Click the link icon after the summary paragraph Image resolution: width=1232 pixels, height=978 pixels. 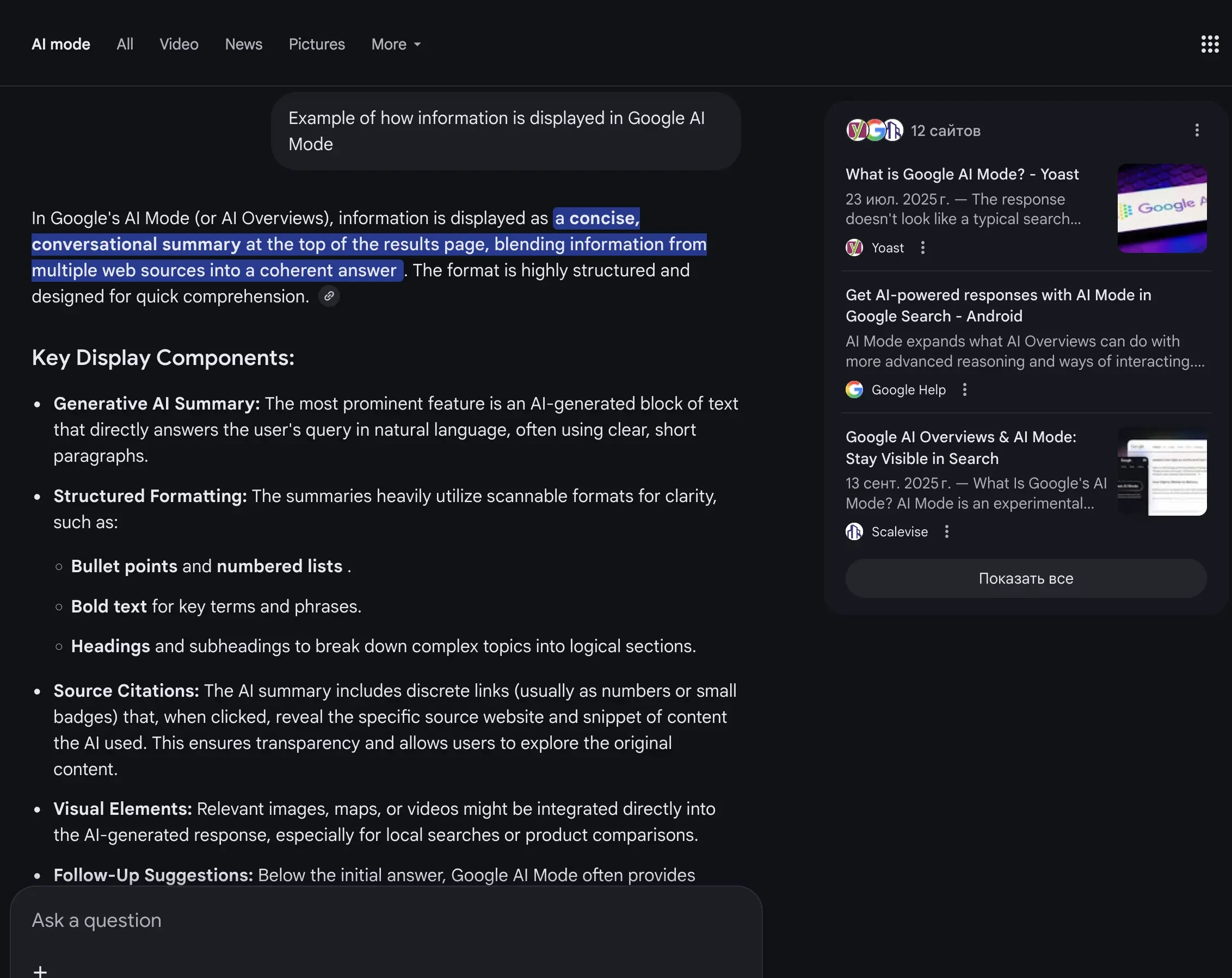[329, 296]
